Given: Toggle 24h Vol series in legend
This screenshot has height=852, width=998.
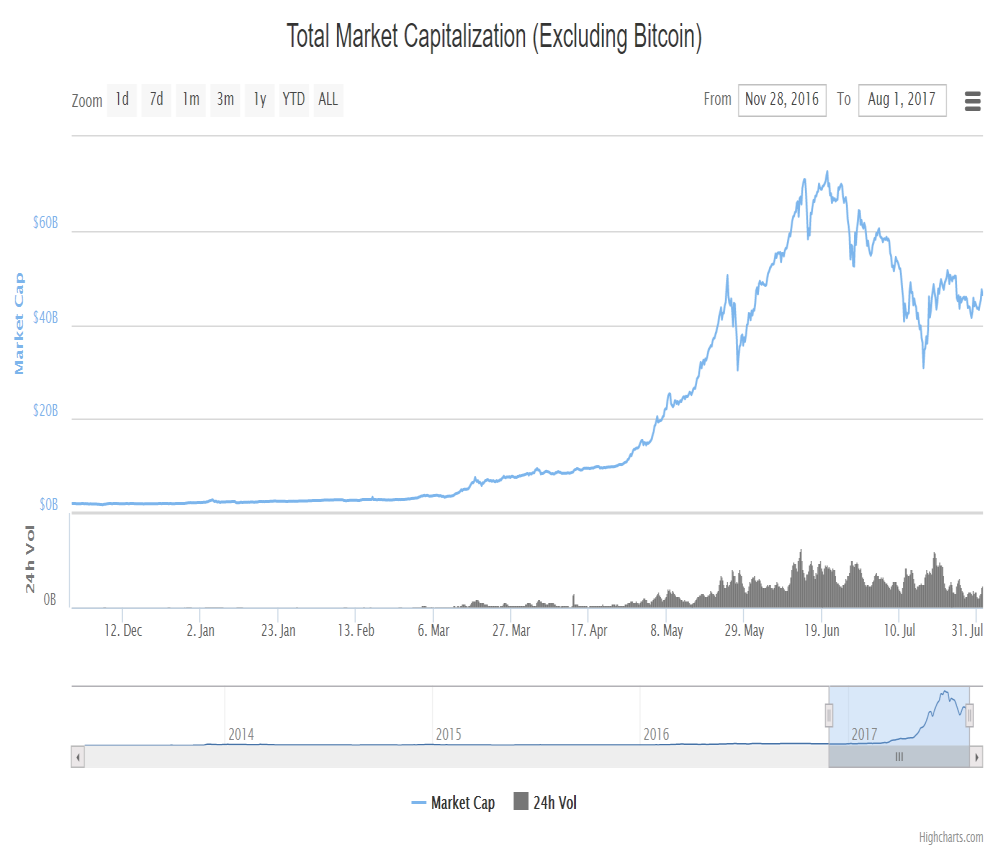Looking at the screenshot, I should click(545, 802).
